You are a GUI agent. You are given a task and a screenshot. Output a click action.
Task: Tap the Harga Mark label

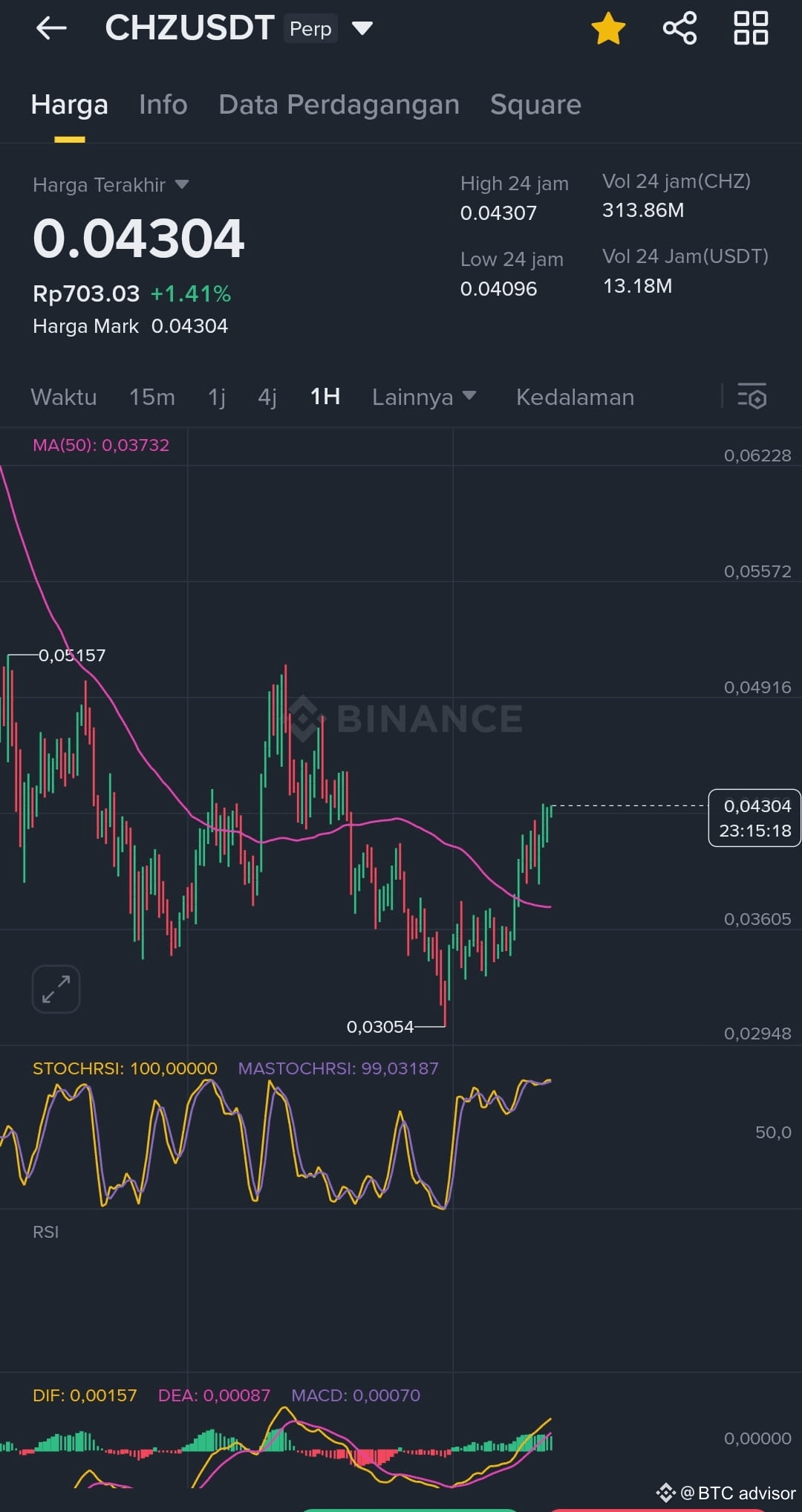(x=85, y=326)
